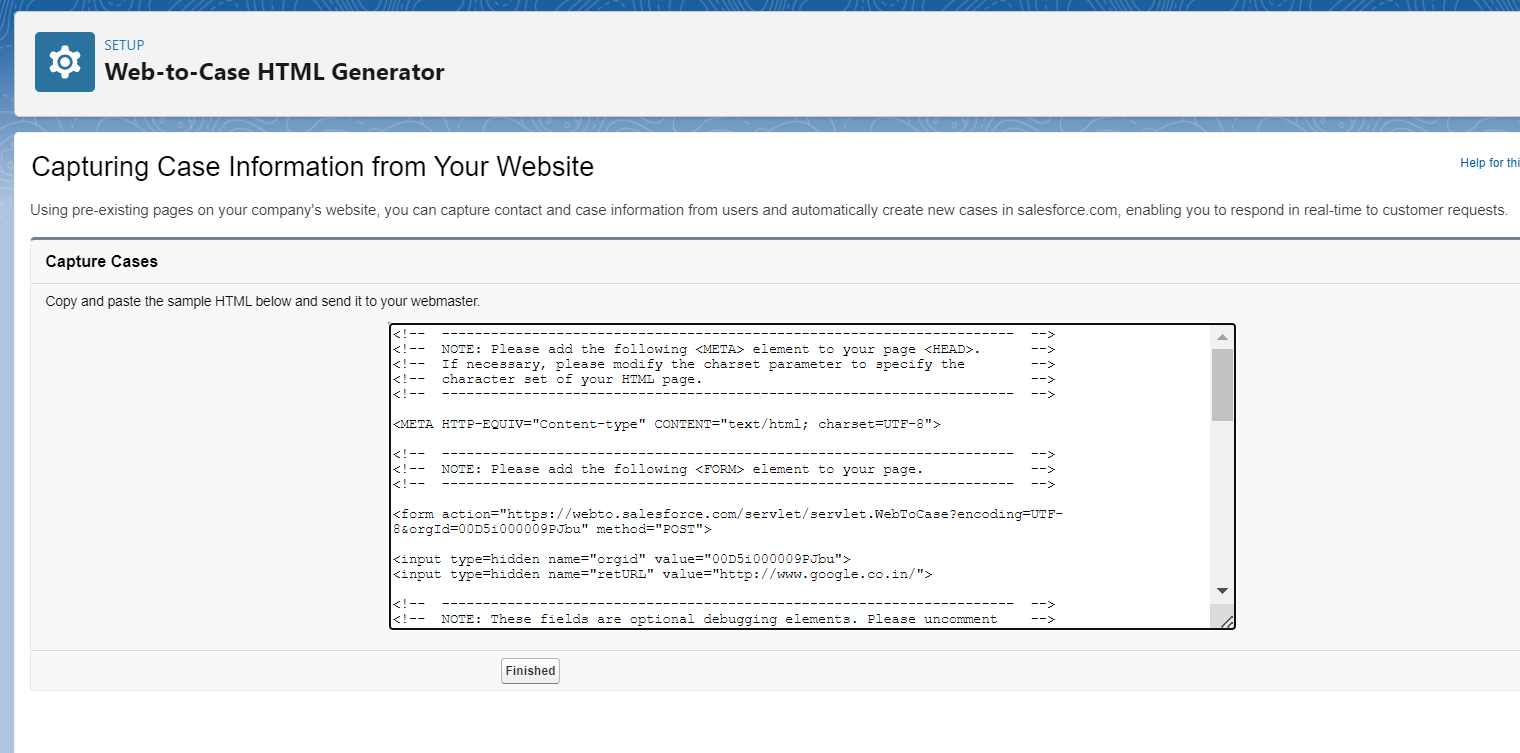Click the Finished button
This screenshot has height=753, width=1520.
530,670
